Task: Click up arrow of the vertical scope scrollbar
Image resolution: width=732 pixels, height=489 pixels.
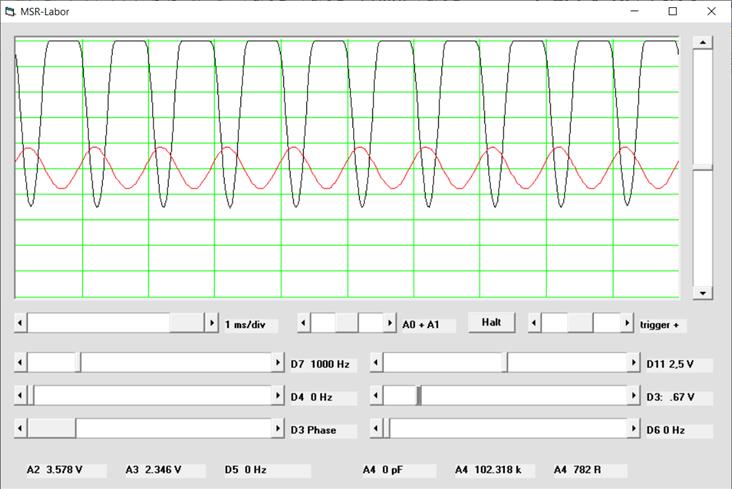Action: (x=703, y=43)
